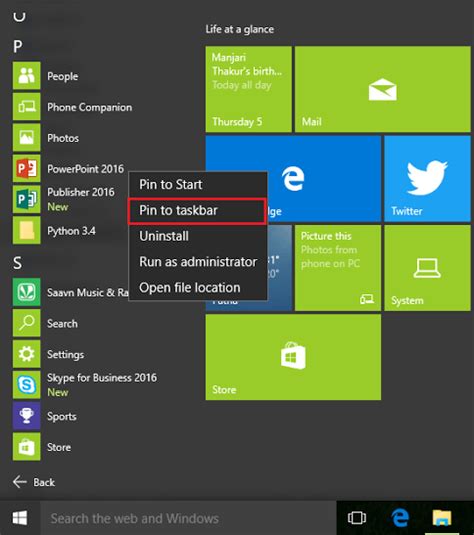This screenshot has width=474, height=535.
Task: Click the Search the web and Windows box
Action: tap(188, 518)
